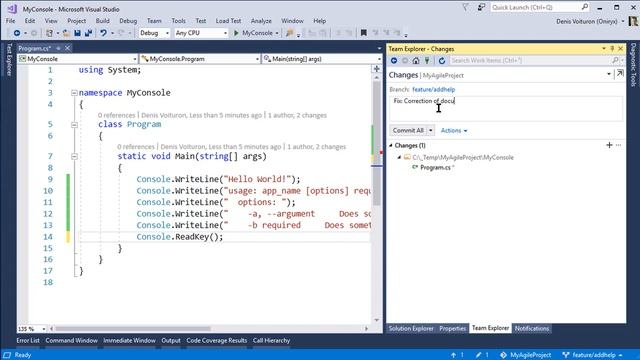Viewport: 640px width, 360px height.
Task: Collapse the namespace MyConsole block
Action: point(74,93)
